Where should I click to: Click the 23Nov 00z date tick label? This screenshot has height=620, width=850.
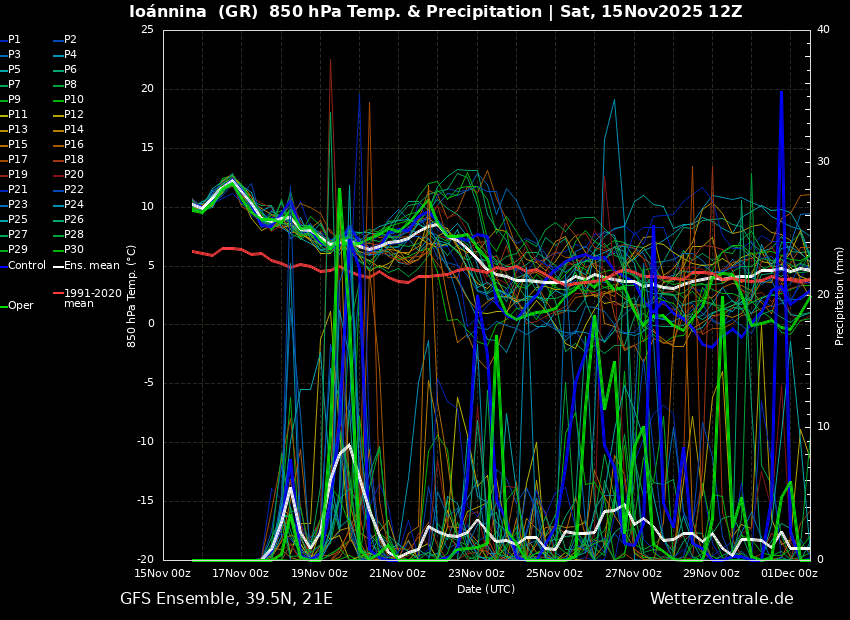click(476, 574)
